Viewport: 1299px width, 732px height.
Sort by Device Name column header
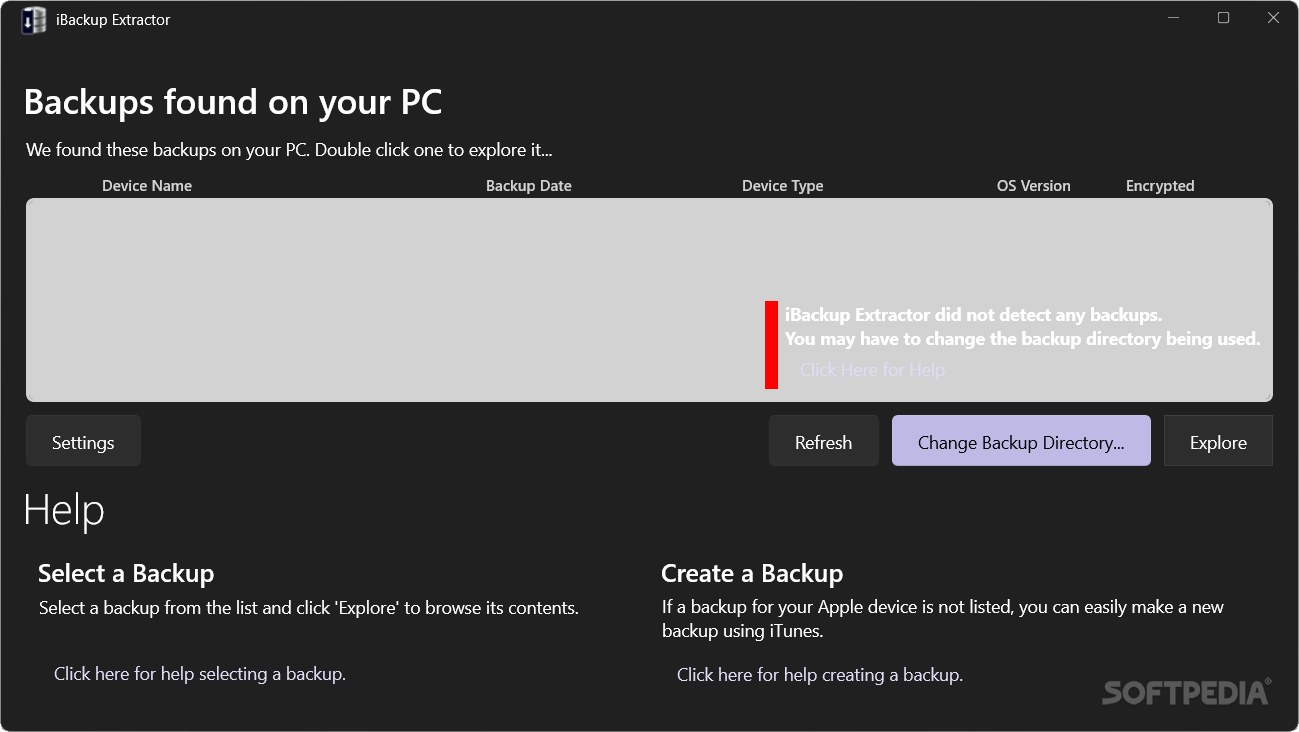(147, 186)
